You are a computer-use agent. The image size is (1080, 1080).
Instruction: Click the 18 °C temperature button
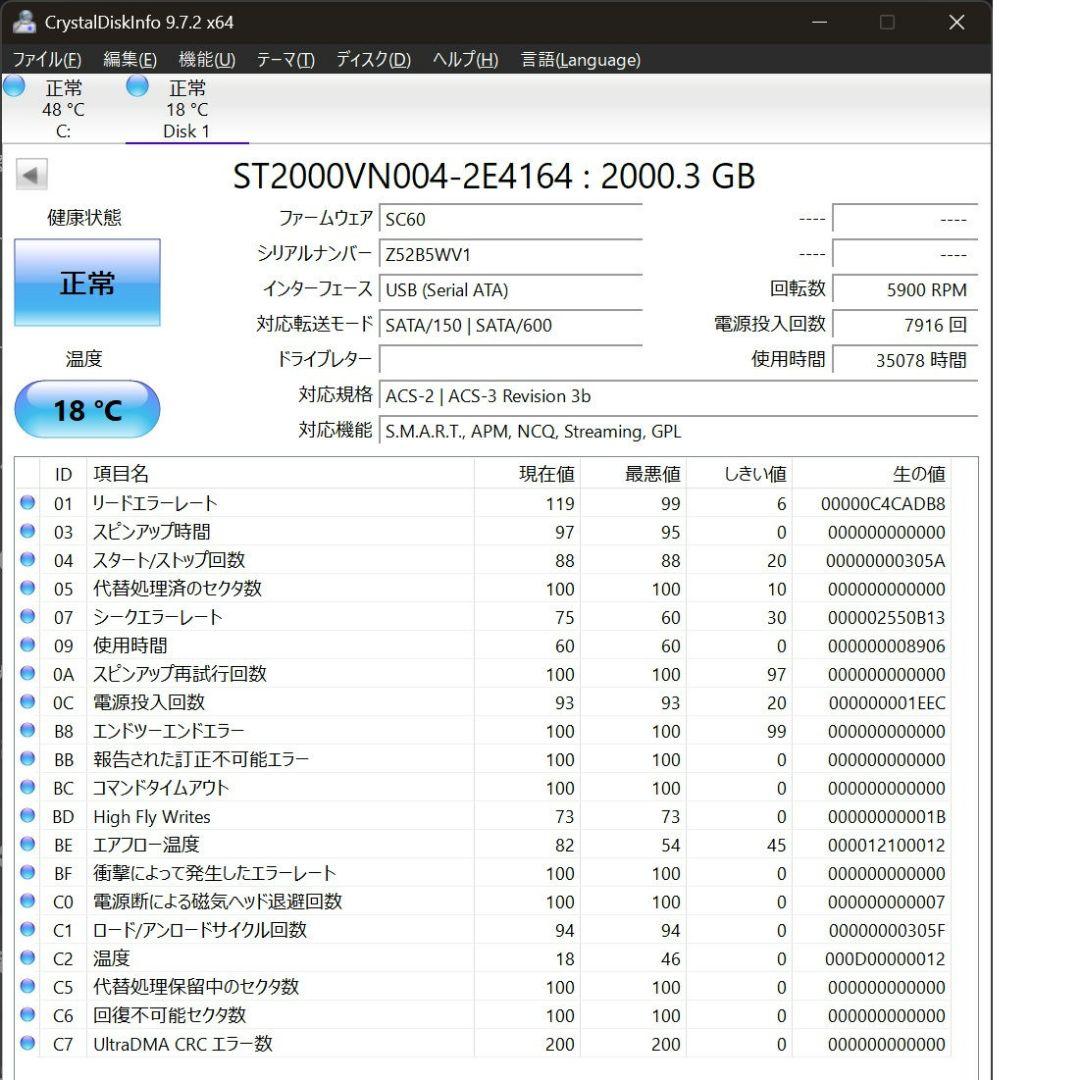click(x=87, y=410)
